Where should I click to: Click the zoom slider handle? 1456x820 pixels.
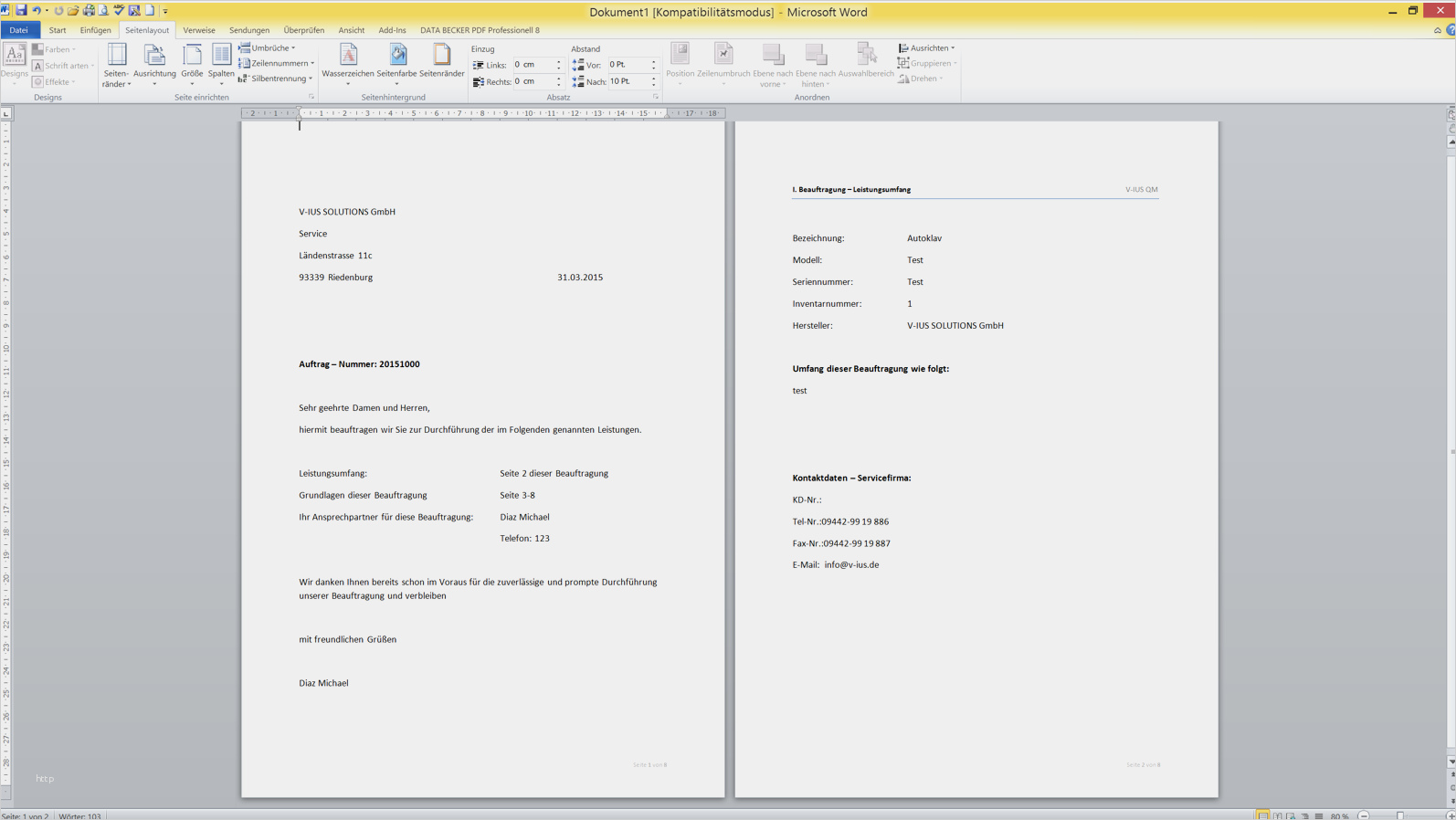coord(1400,815)
